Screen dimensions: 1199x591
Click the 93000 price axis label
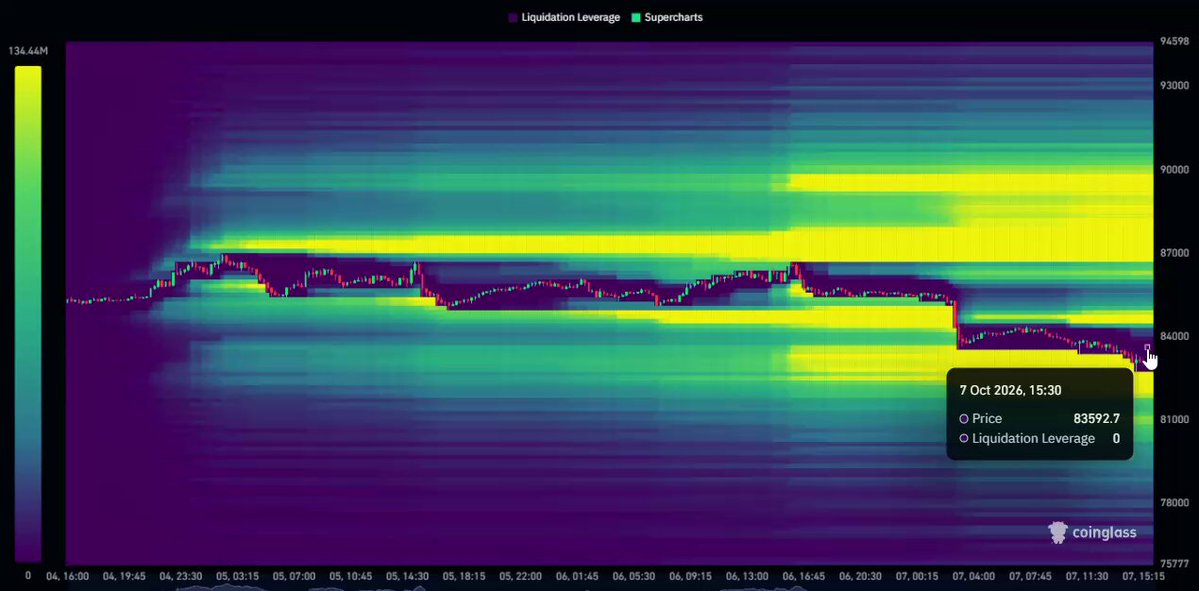tap(1173, 86)
